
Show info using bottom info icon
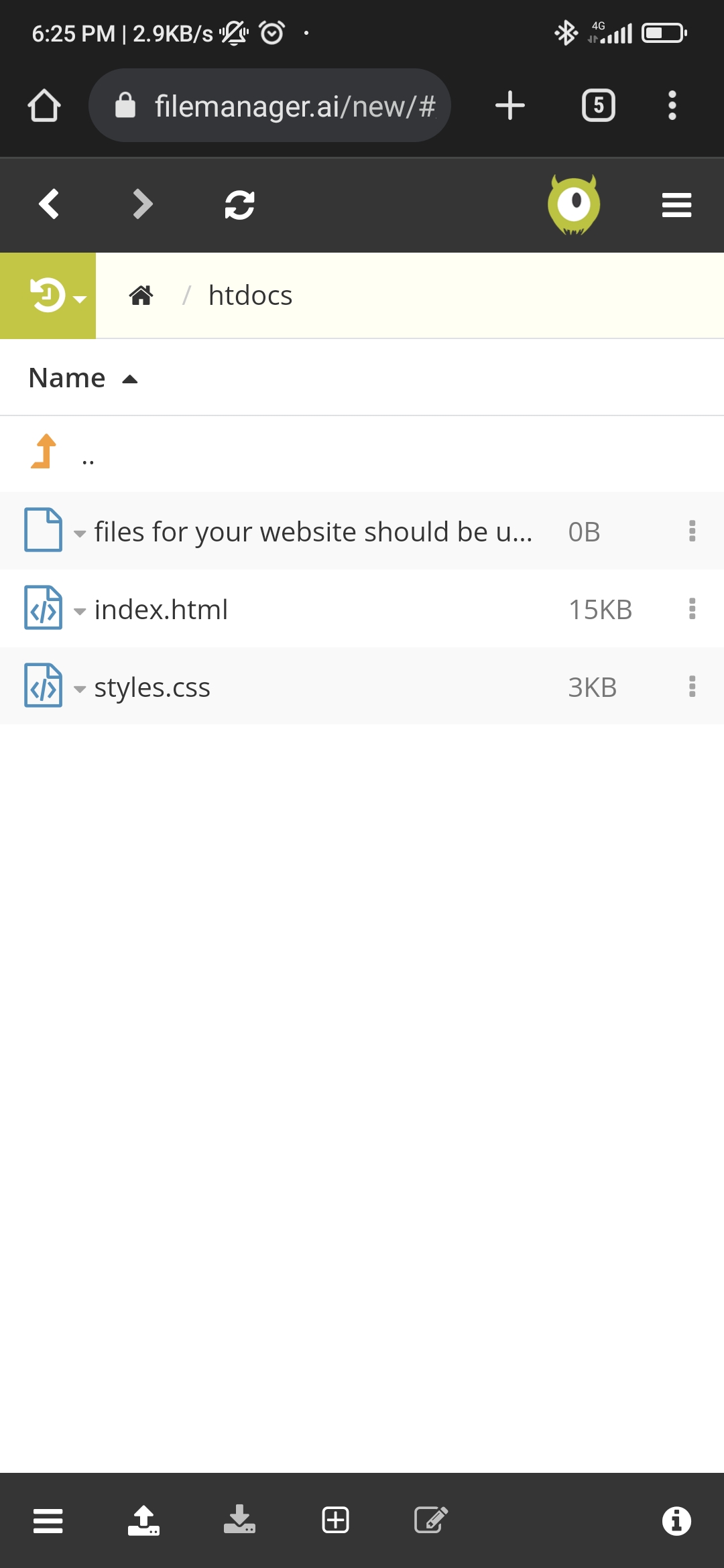[676, 1520]
